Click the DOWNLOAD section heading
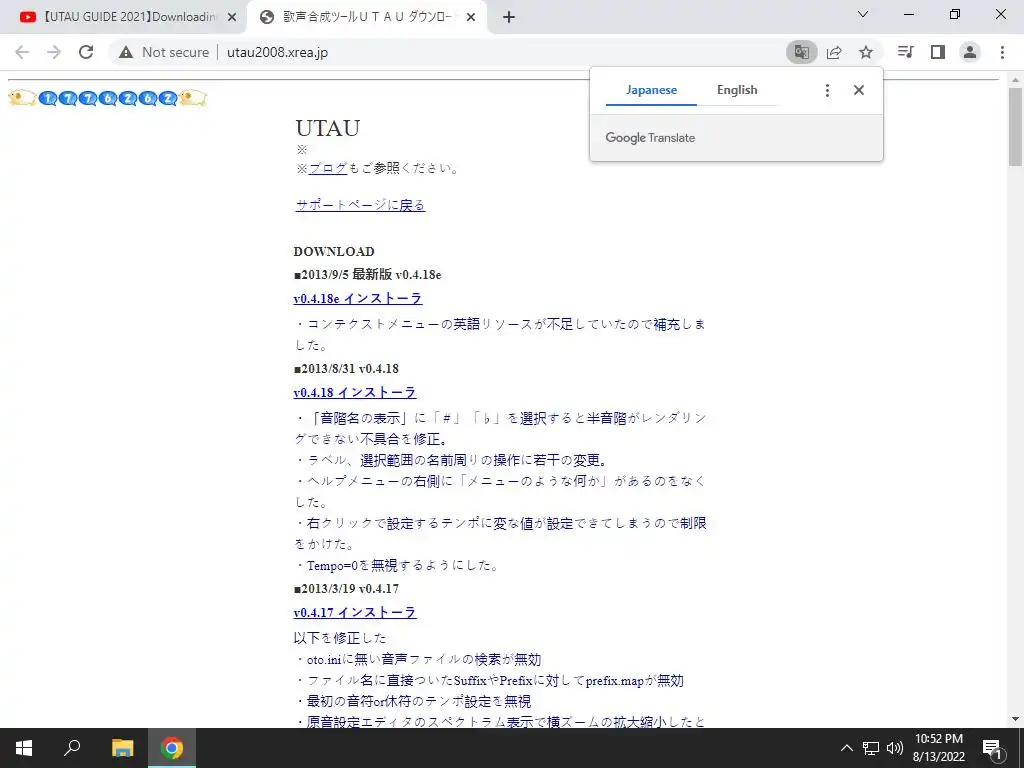Image resolution: width=1024 pixels, height=768 pixels. coord(334,251)
